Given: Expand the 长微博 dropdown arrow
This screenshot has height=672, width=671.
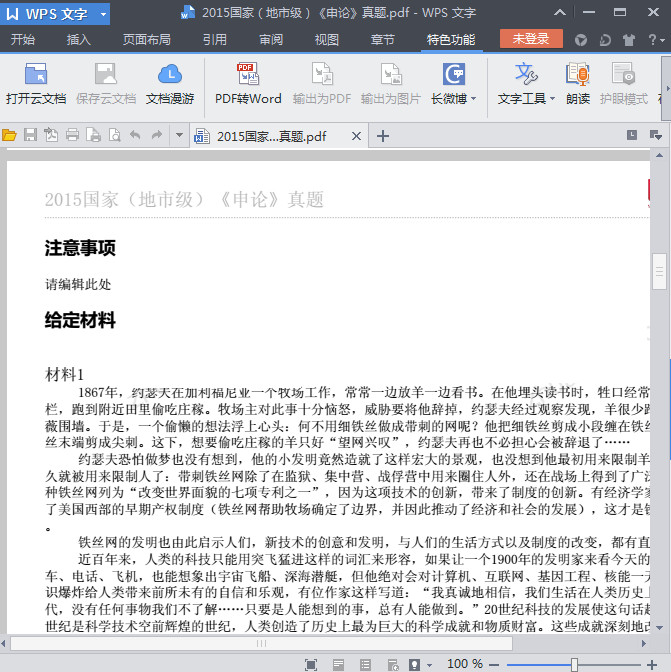Looking at the screenshot, I should click(x=473, y=99).
